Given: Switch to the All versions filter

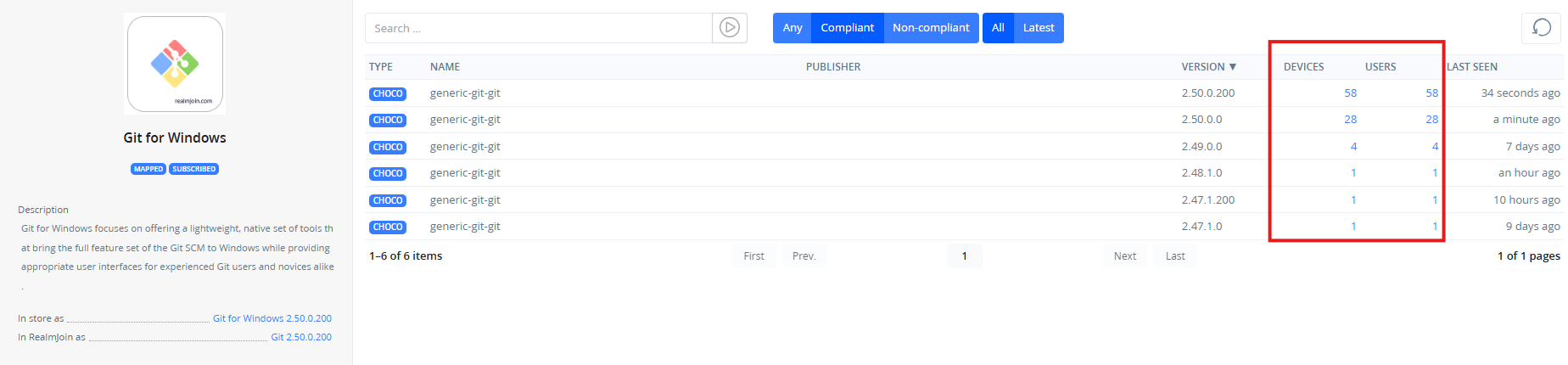Looking at the screenshot, I should pyautogui.click(x=998, y=28).
